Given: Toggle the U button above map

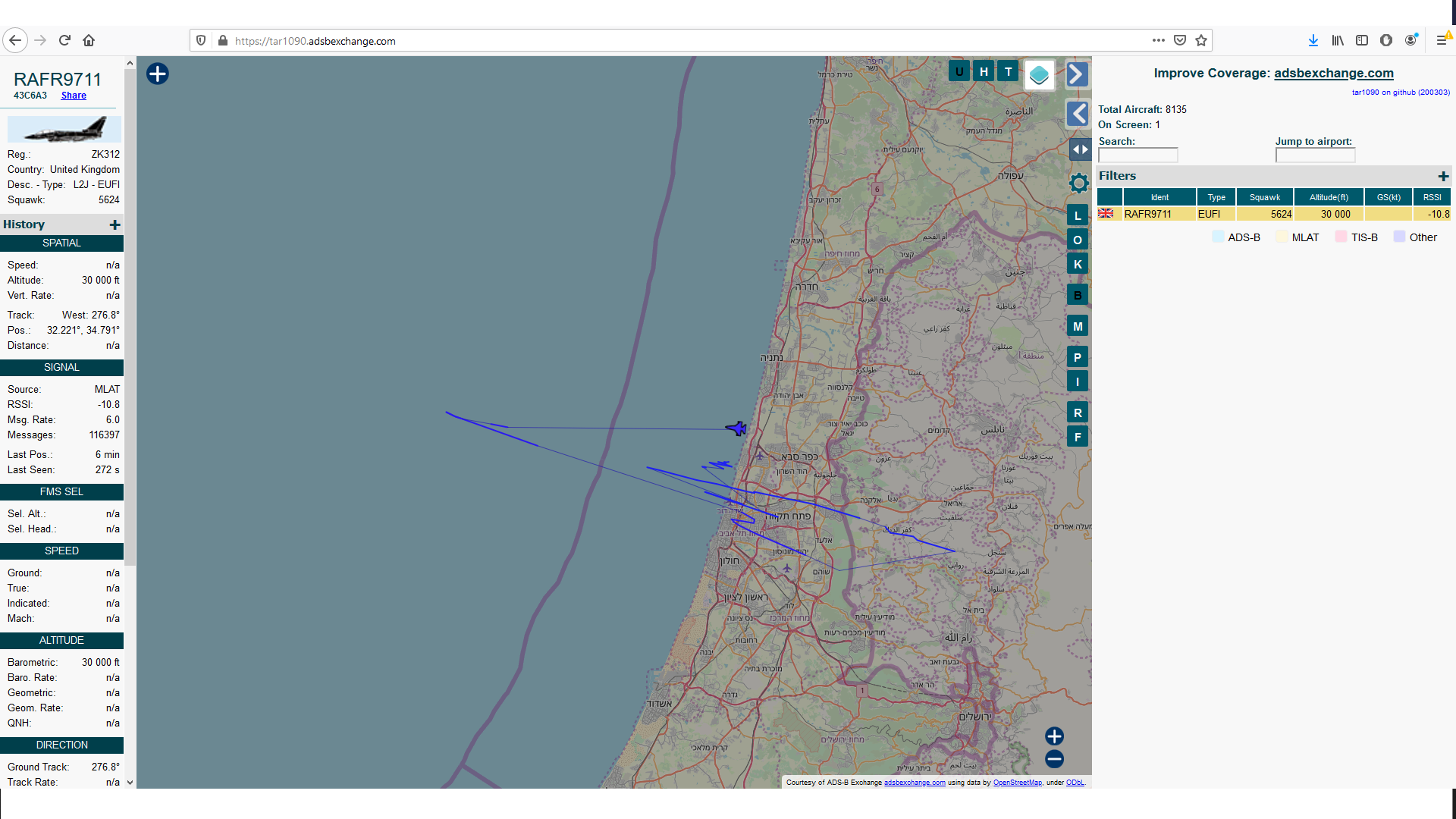Looking at the screenshot, I should tap(959, 72).
